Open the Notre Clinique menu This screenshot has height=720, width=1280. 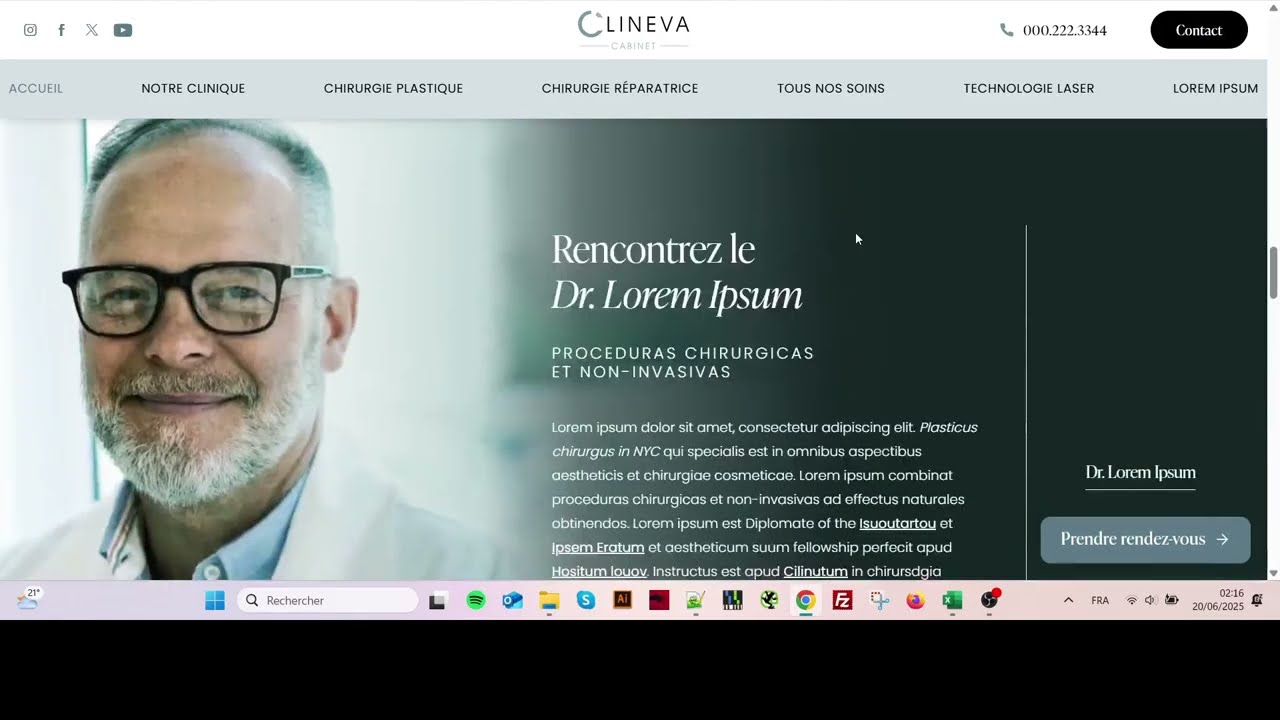(x=193, y=88)
